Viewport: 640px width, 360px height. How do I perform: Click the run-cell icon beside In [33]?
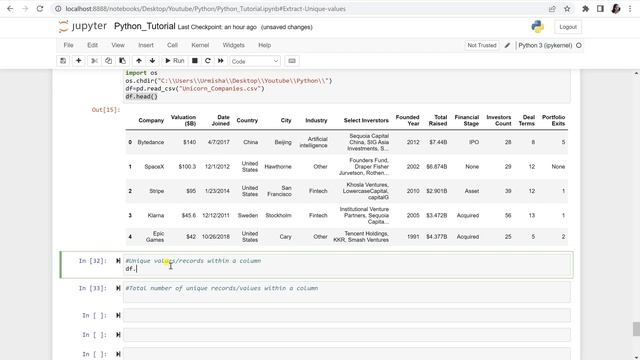point(118,288)
